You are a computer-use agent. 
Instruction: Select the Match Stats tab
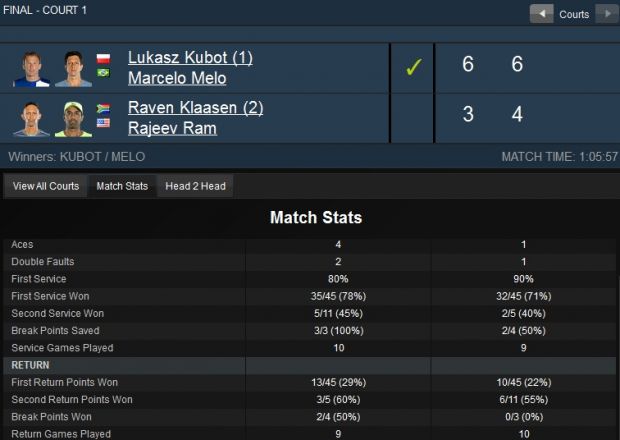tap(122, 186)
